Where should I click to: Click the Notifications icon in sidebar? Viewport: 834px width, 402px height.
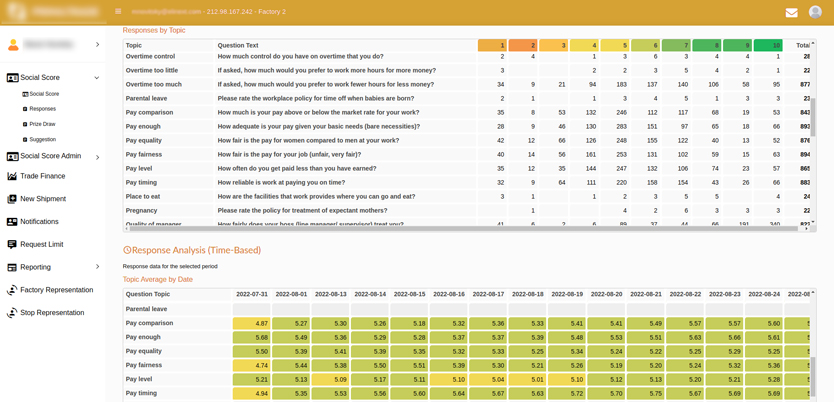12,222
